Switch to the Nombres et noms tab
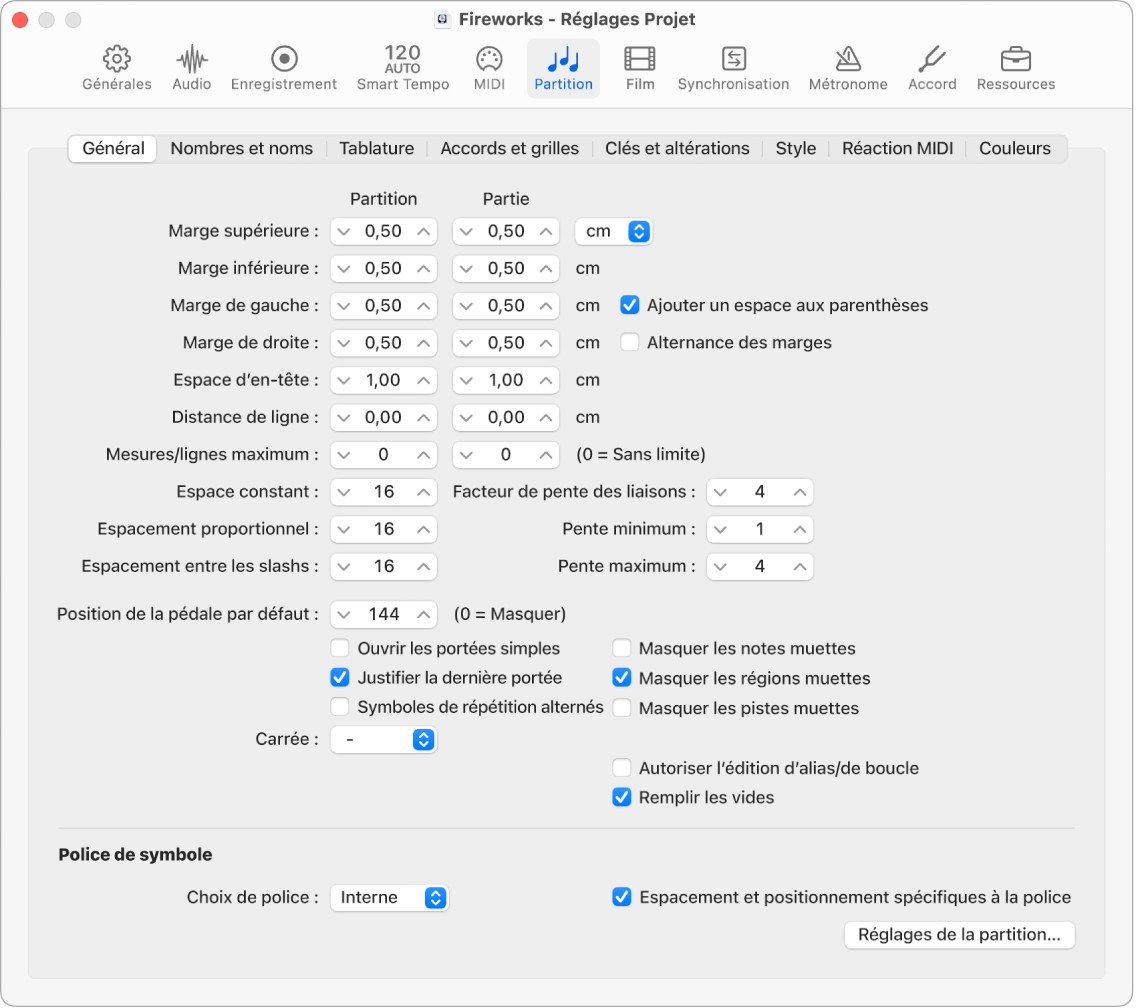The height and width of the screenshot is (1008, 1136). point(241,149)
